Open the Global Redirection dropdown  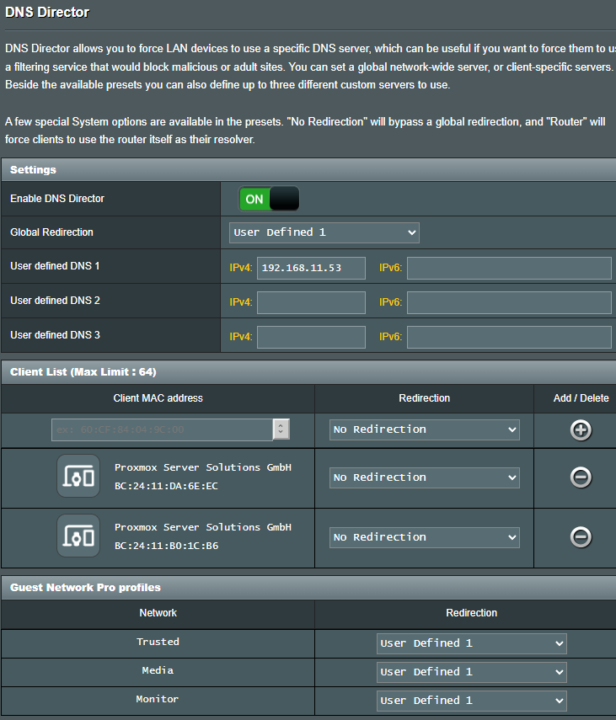coord(324,232)
